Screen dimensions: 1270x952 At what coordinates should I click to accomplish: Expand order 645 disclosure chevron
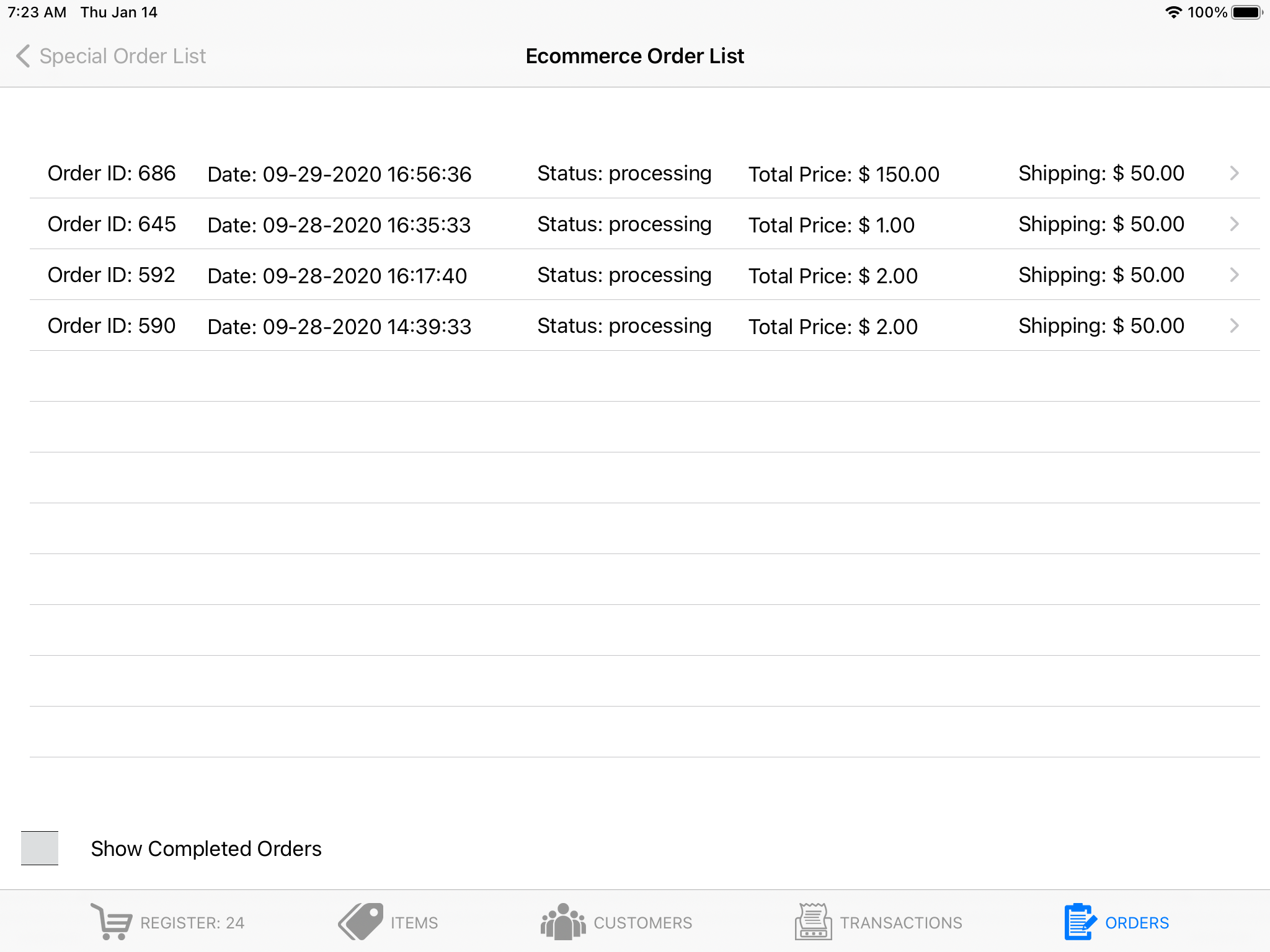1234,224
